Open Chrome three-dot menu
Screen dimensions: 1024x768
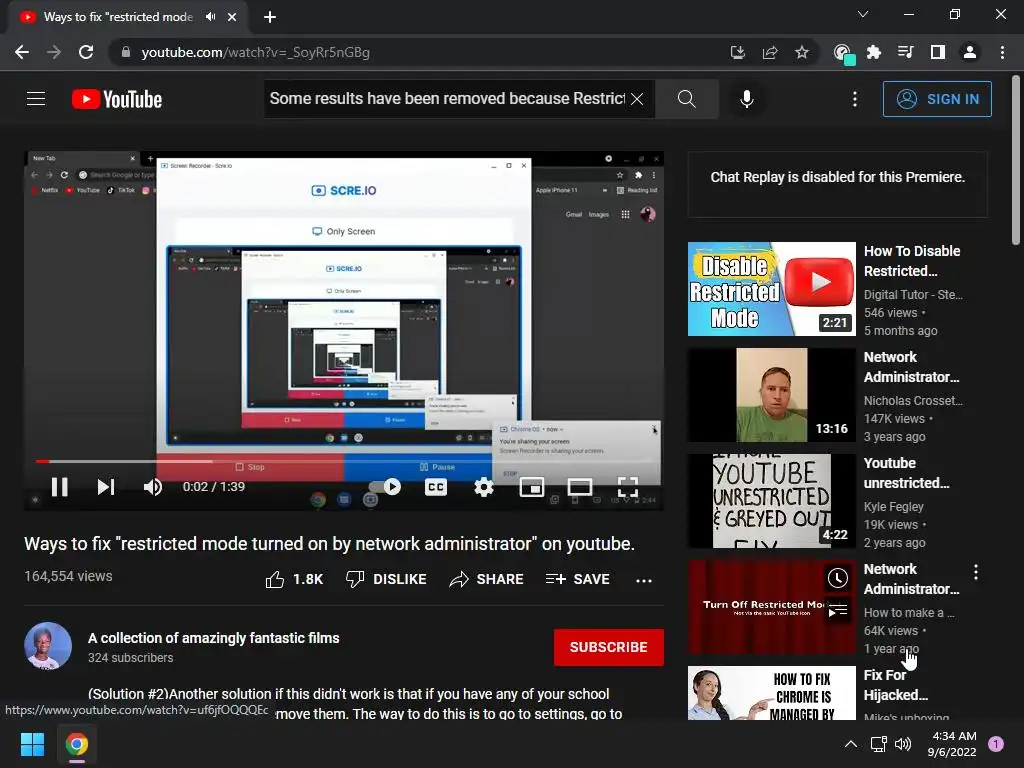click(1002, 52)
